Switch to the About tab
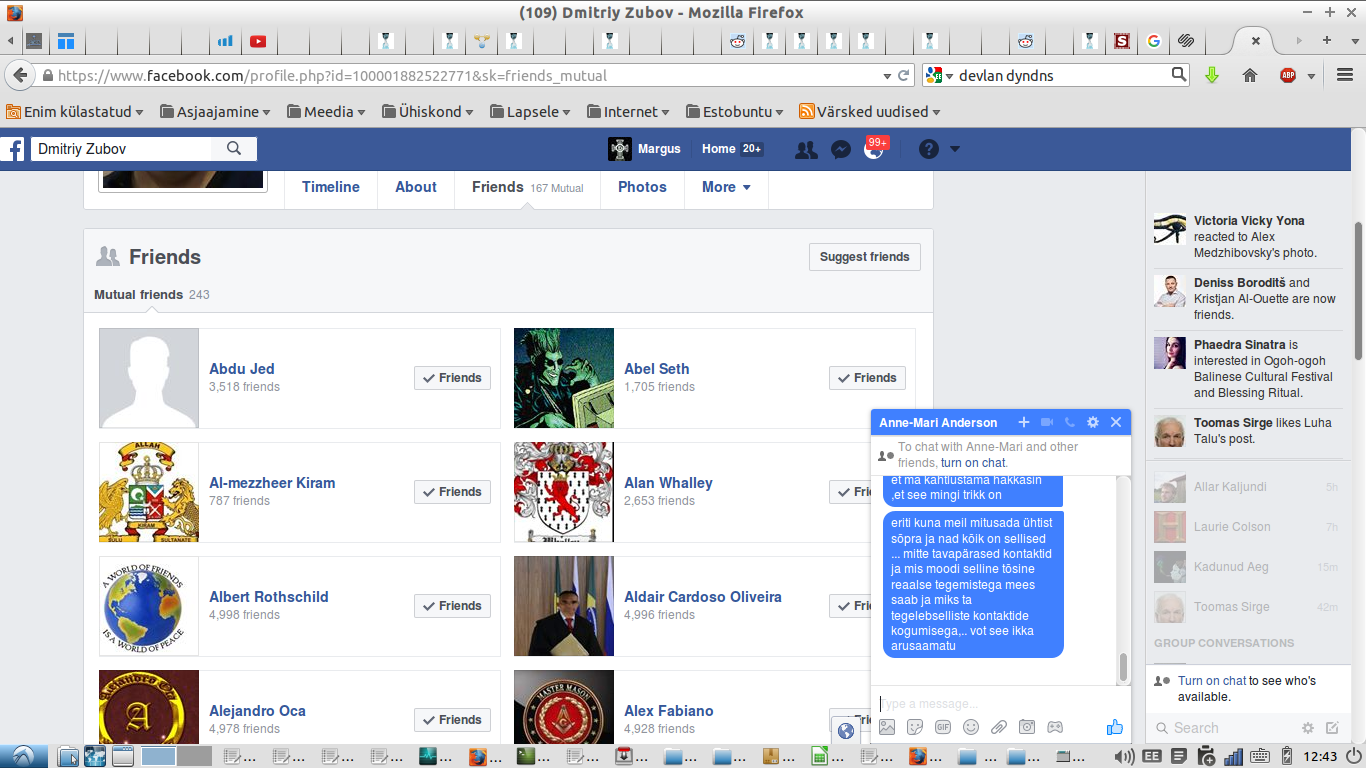The width and height of the screenshot is (1366, 768). [x=416, y=187]
